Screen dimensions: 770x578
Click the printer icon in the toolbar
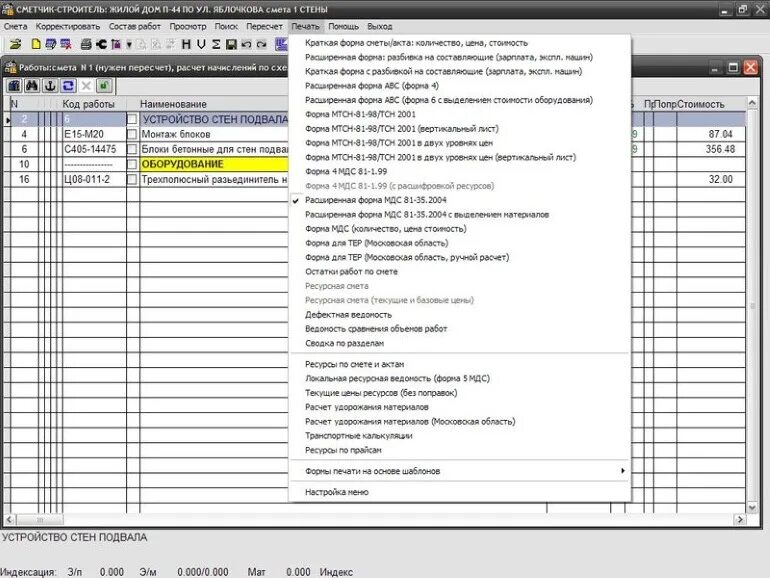(x=86, y=45)
